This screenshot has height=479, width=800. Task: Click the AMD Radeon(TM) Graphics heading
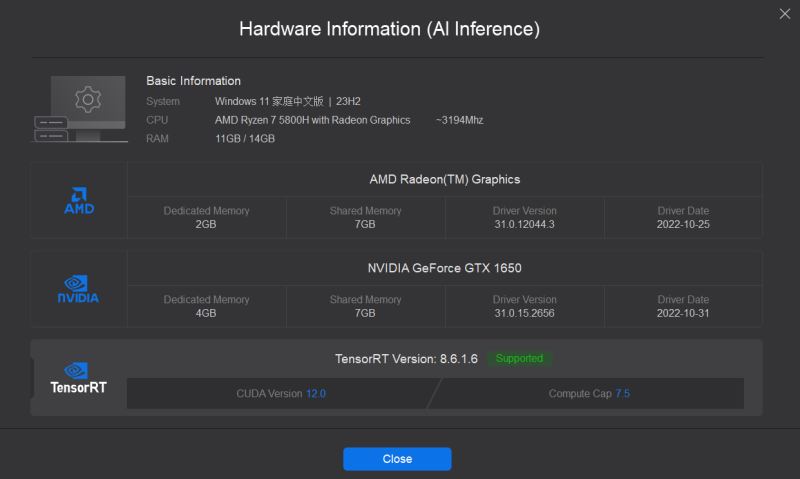click(x=444, y=180)
